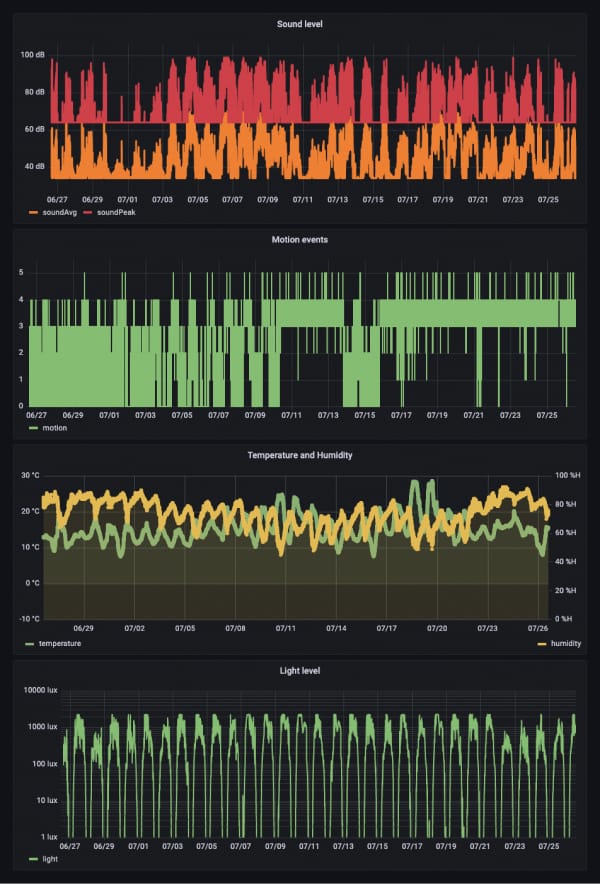Click the 07/11 tick on the Sound level axis

(x=303, y=200)
